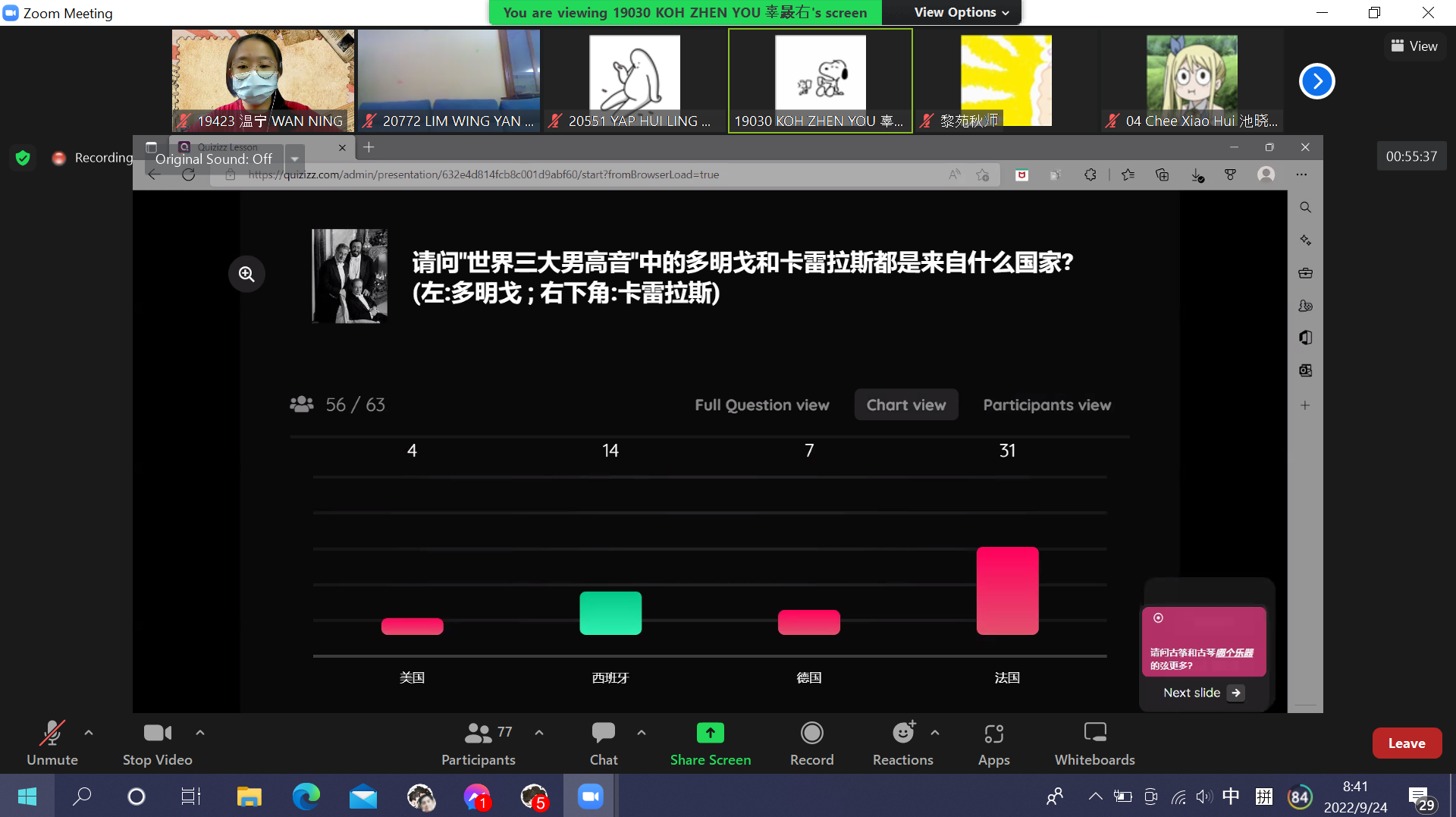The image size is (1456, 817).
Task: Click the green encryption shield icon
Action: click(23, 158)
